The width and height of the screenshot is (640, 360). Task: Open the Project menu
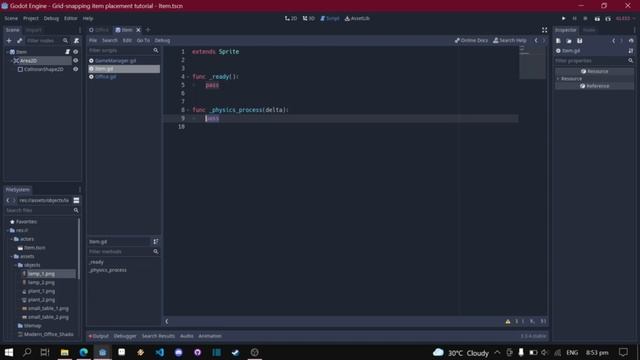(x=31, y=18)
